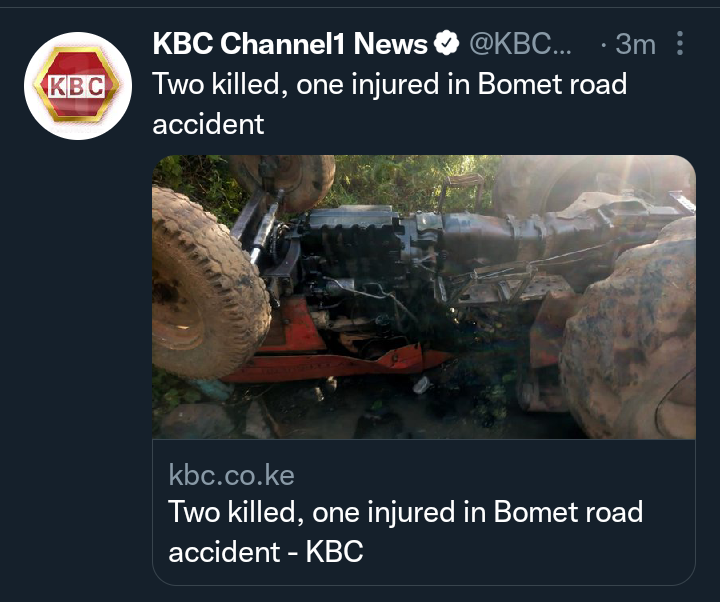This screenshot has width=720, height=602.
Task: Open the tweet's 3m timestamp
Action: click(x=635, y=44)
